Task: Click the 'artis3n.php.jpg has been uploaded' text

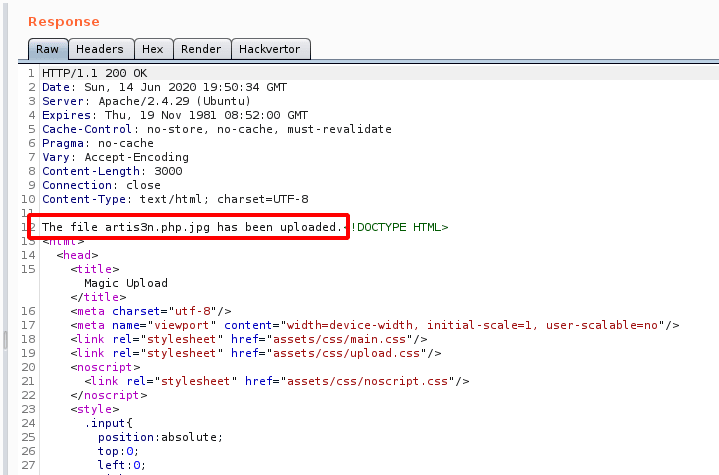Action: point(223,227)
